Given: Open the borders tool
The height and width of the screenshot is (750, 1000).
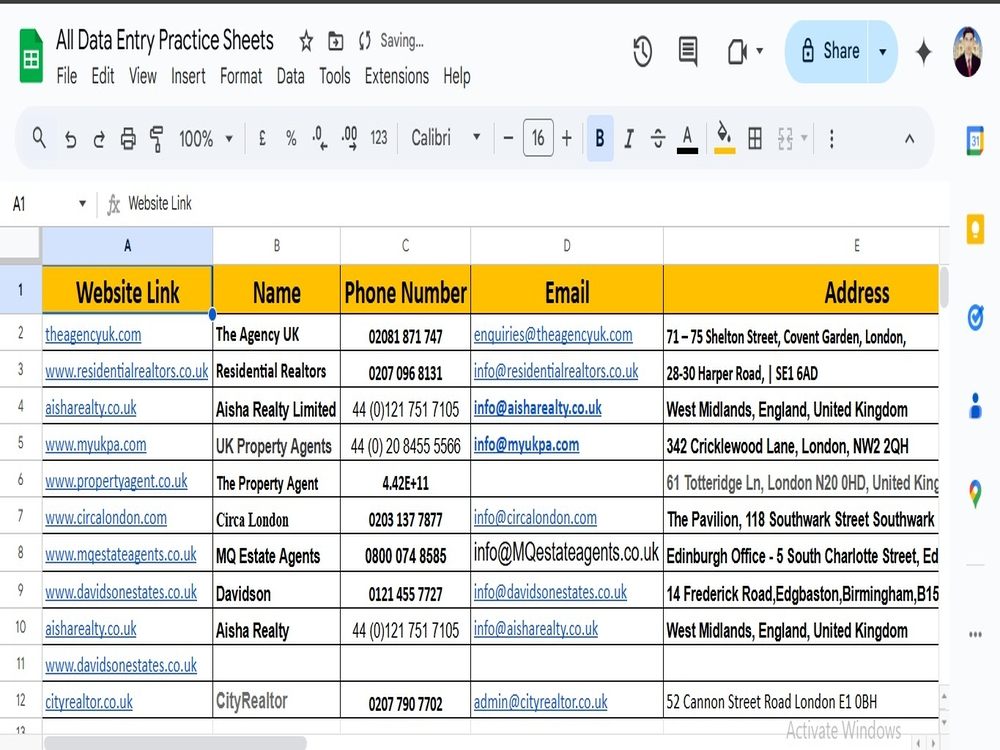Looking at the screenshot, I should 754,138.
